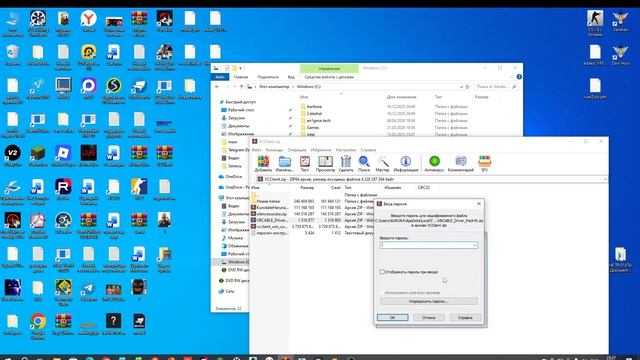640x360 pixels.
Task: Click Explorer up-one-level arrow
Action: click(x=242, y=87)
